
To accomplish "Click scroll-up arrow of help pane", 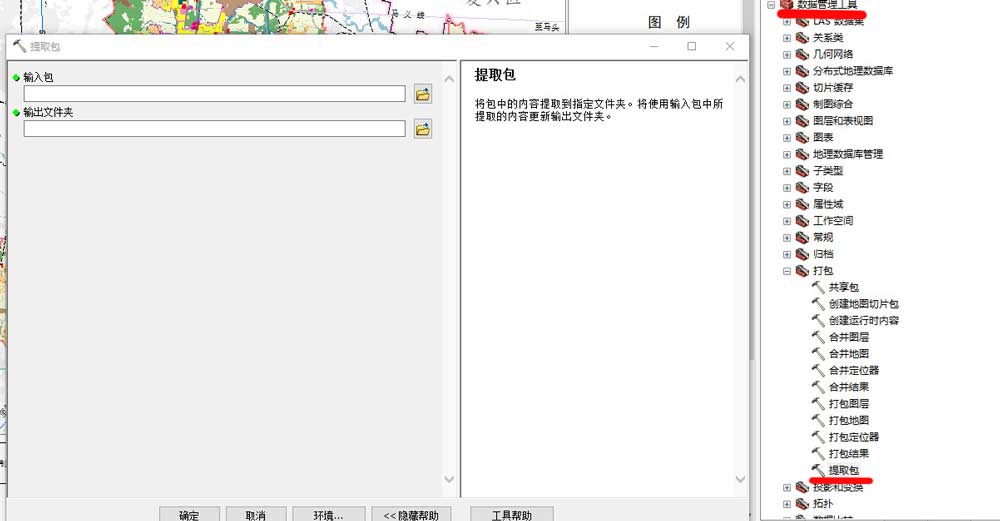I will pyautogui.click(x=740, y=79).
